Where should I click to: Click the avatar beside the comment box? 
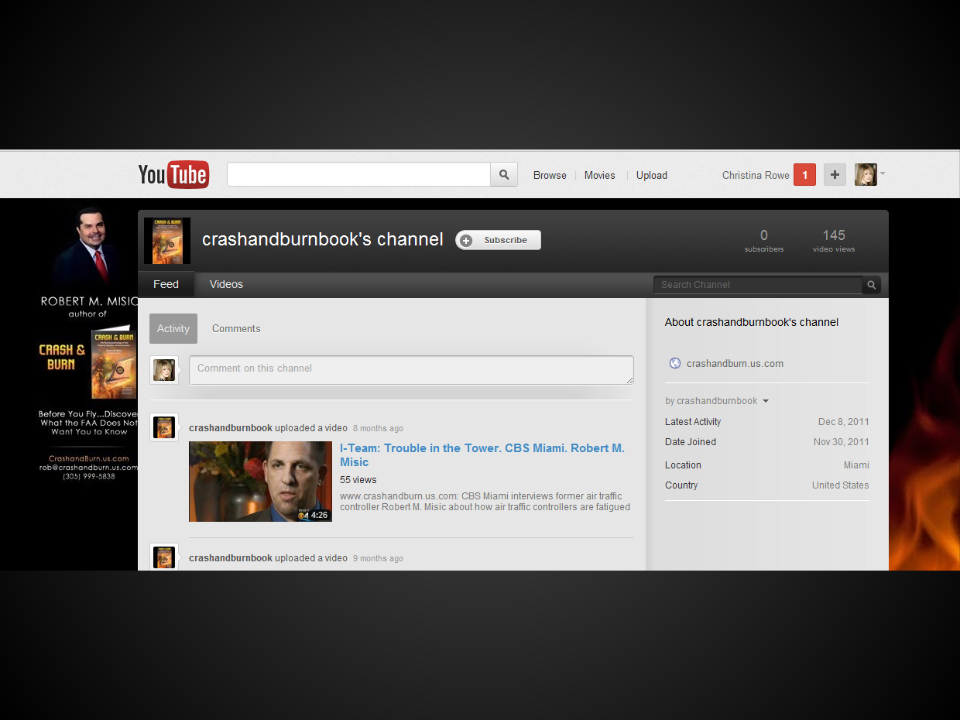pos(164,370)
